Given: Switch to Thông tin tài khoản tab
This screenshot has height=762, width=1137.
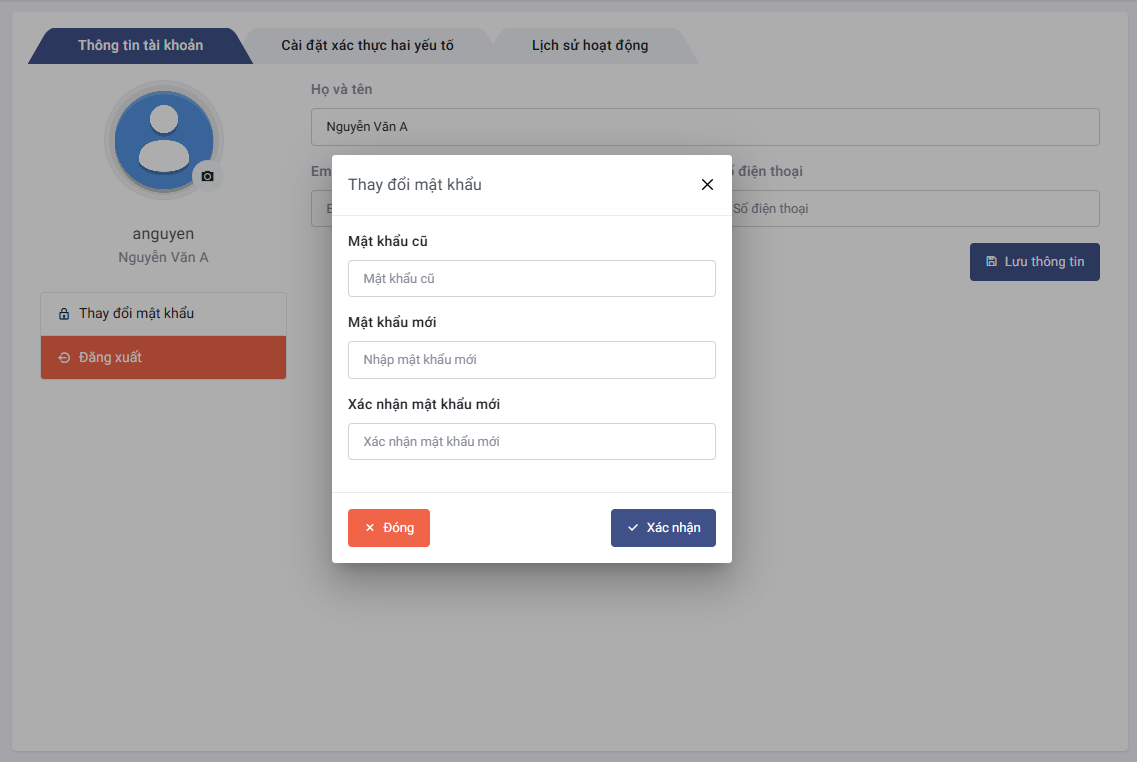Looking at the screenshot, I should coord(140,46).
